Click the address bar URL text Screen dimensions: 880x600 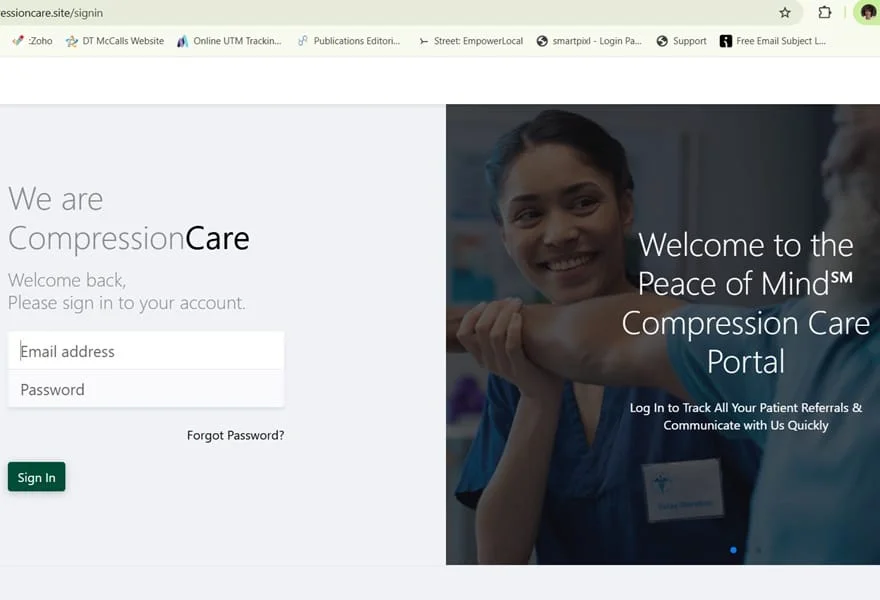[52, 12]
